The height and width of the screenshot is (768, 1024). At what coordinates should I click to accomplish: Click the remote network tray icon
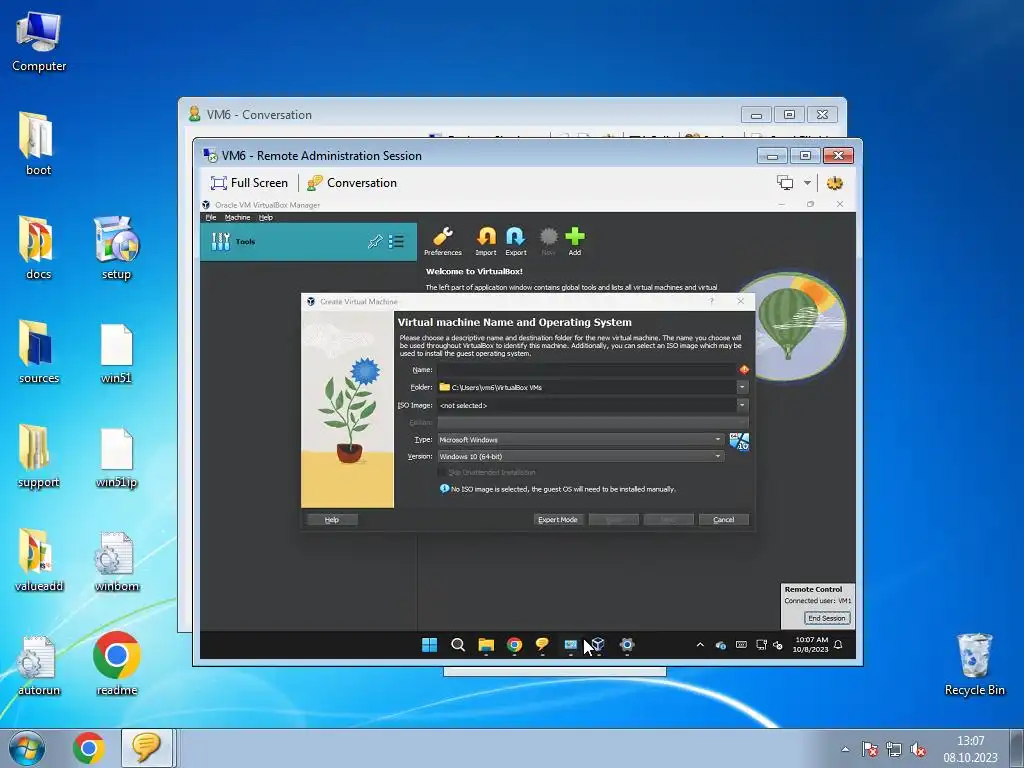(761, 645)
